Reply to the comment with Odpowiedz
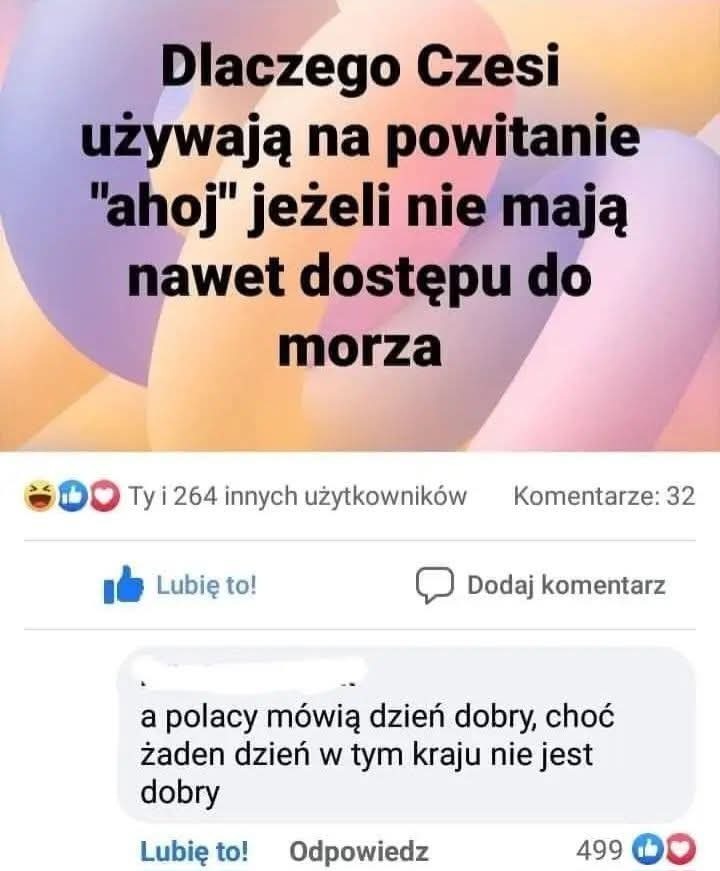 click(x=359, y=851)
